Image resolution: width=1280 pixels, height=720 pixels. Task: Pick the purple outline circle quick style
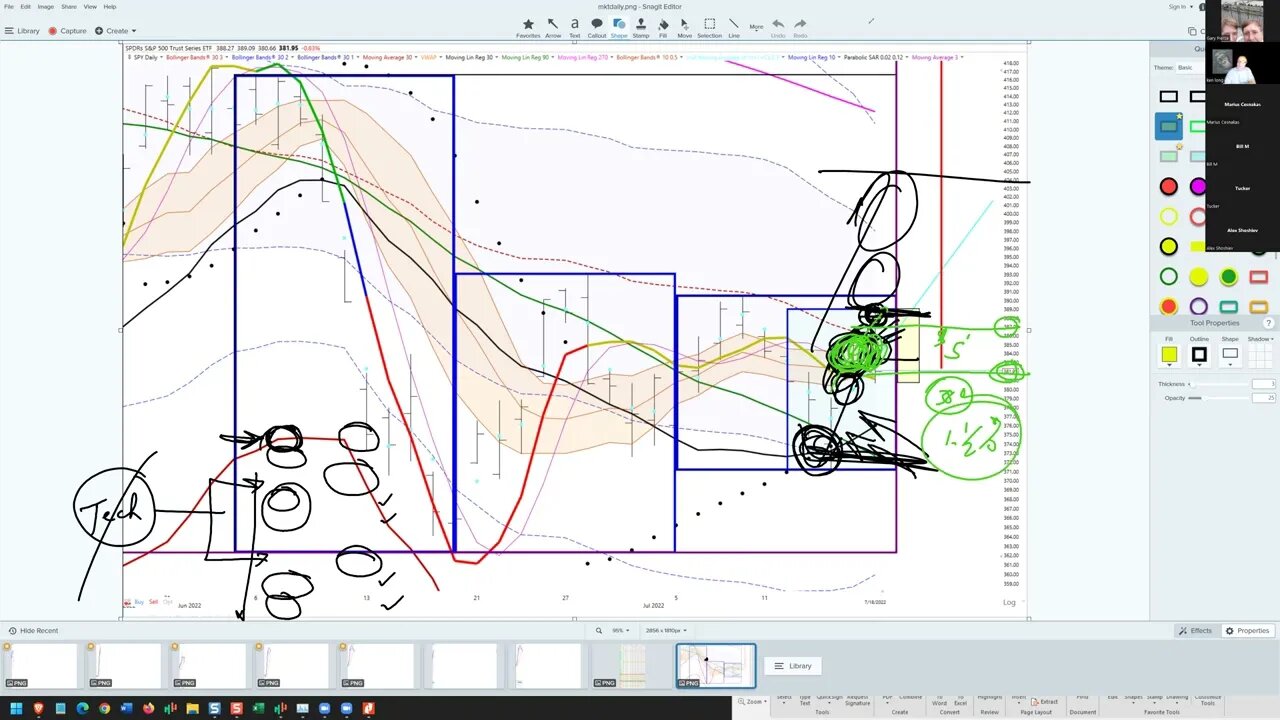coord(1198,307)
